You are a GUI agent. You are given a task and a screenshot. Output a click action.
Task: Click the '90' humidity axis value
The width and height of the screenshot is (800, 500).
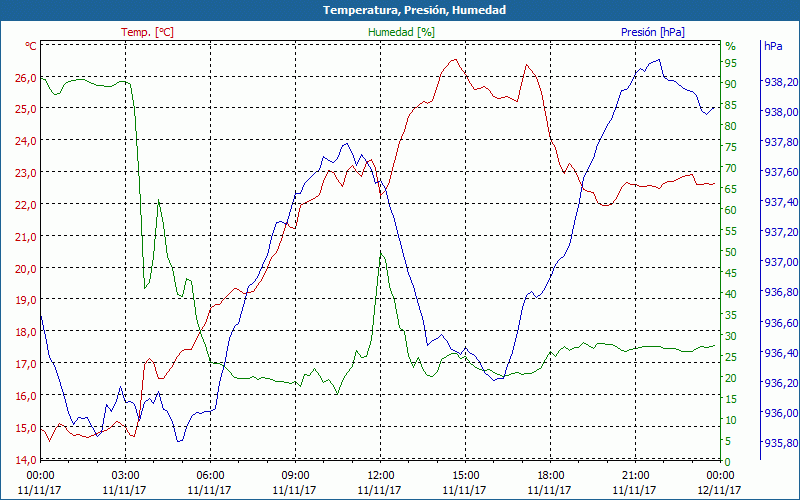click(731, 84)
